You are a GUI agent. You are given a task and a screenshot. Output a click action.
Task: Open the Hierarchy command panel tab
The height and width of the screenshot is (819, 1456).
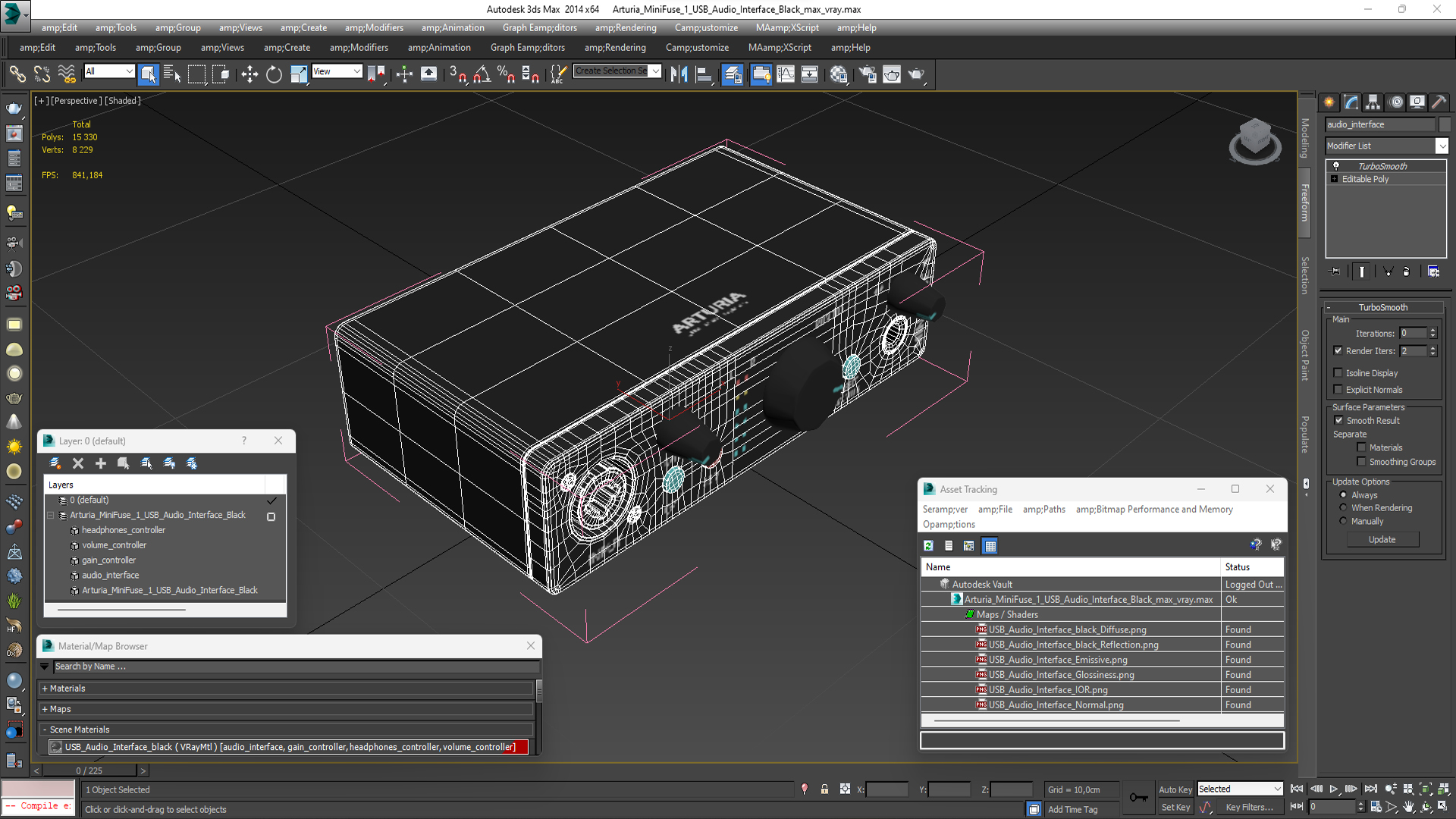[1373, 102]
